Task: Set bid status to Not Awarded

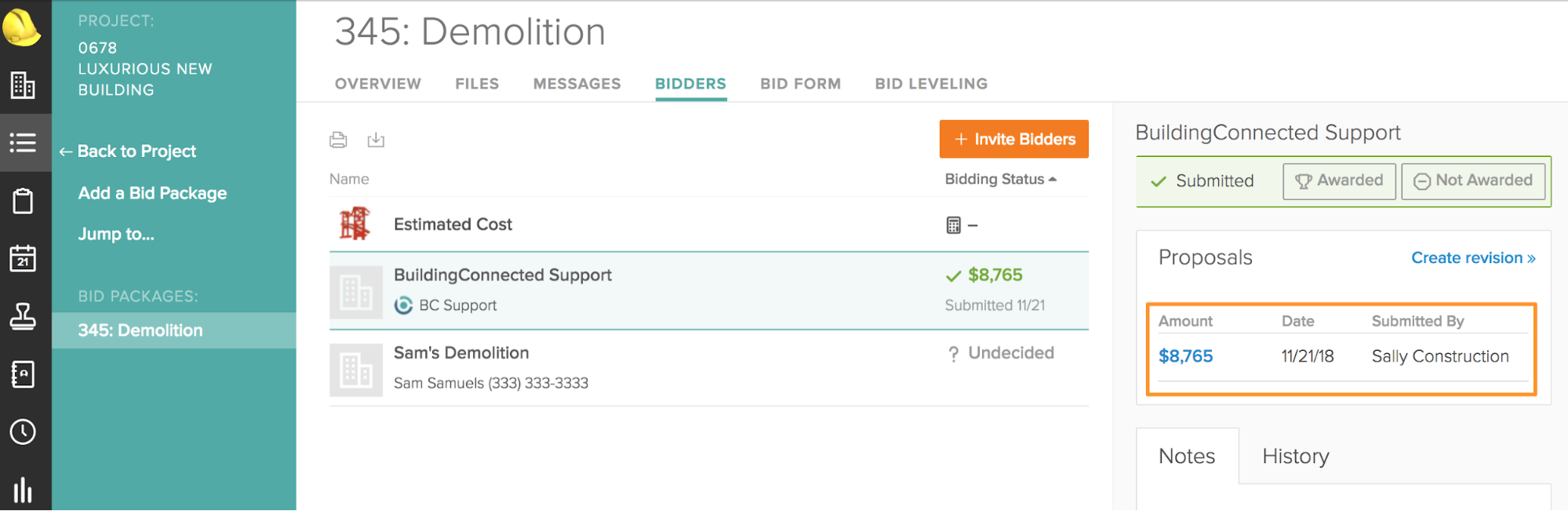Action: point(1472,181)
